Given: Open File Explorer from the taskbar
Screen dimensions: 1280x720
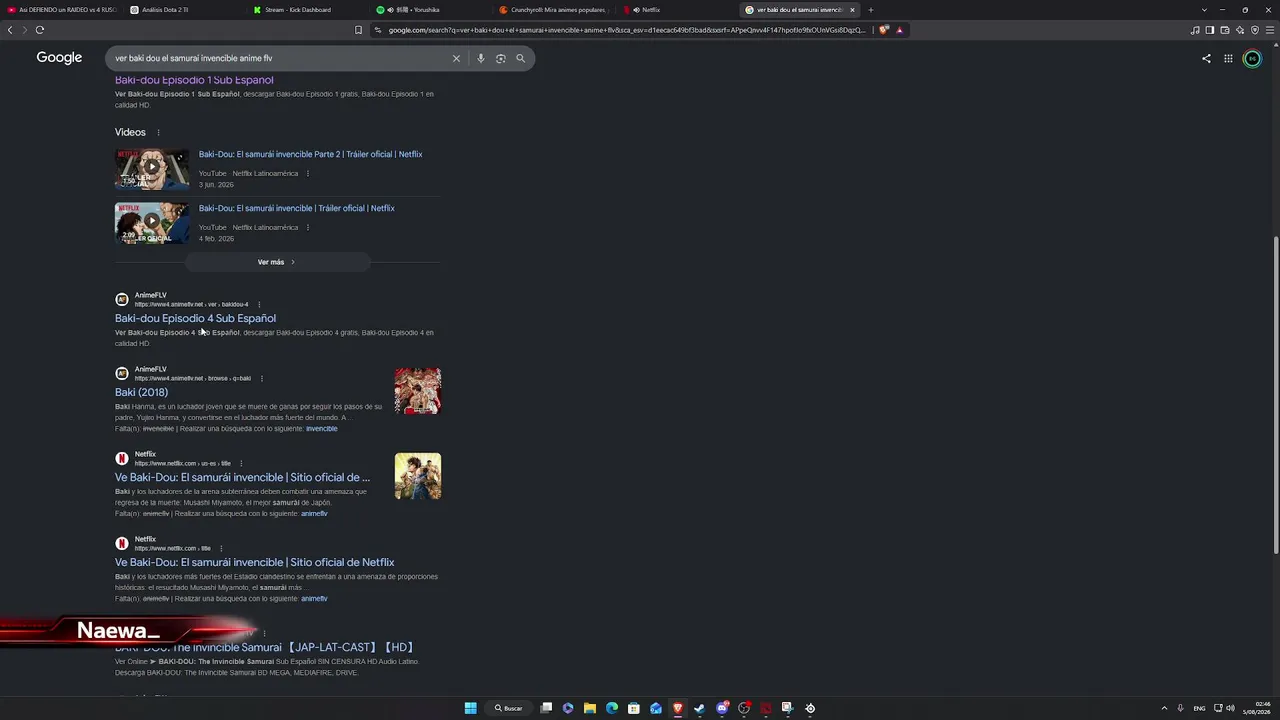Looking at the screenshot, I should point(590,708).
